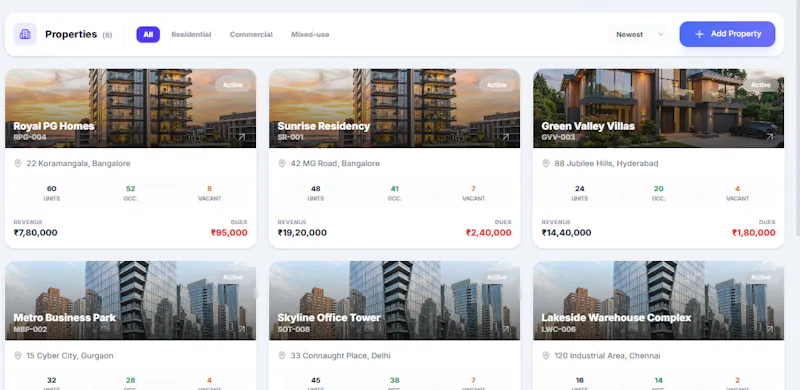Click location pin beside 33 Connaught Place
The height and width of the screenshot is (390, 800).
click(x=282, y=355)
